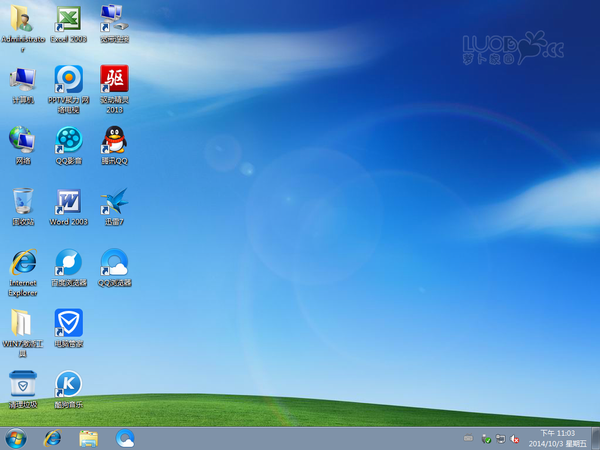
Task: Select the QQ浏览器 desktop shortcut
Action: click(x=114, y=268)
